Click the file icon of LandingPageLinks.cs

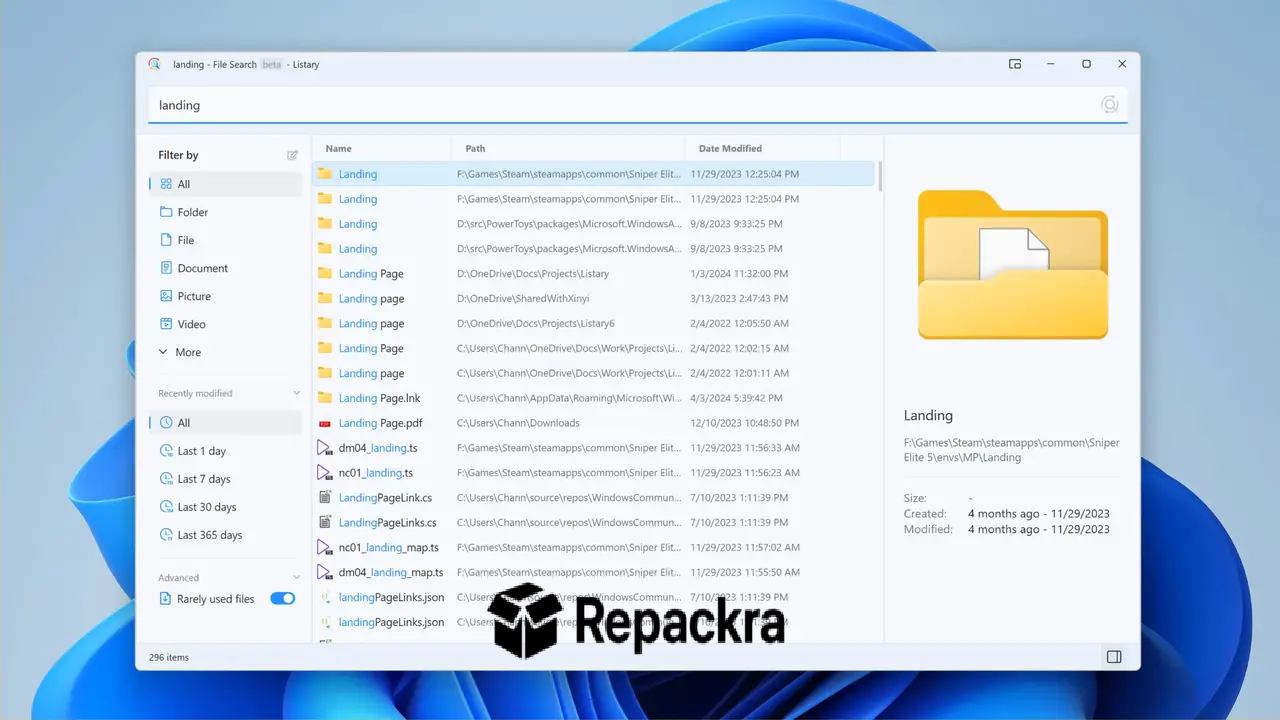coord(324,522)
